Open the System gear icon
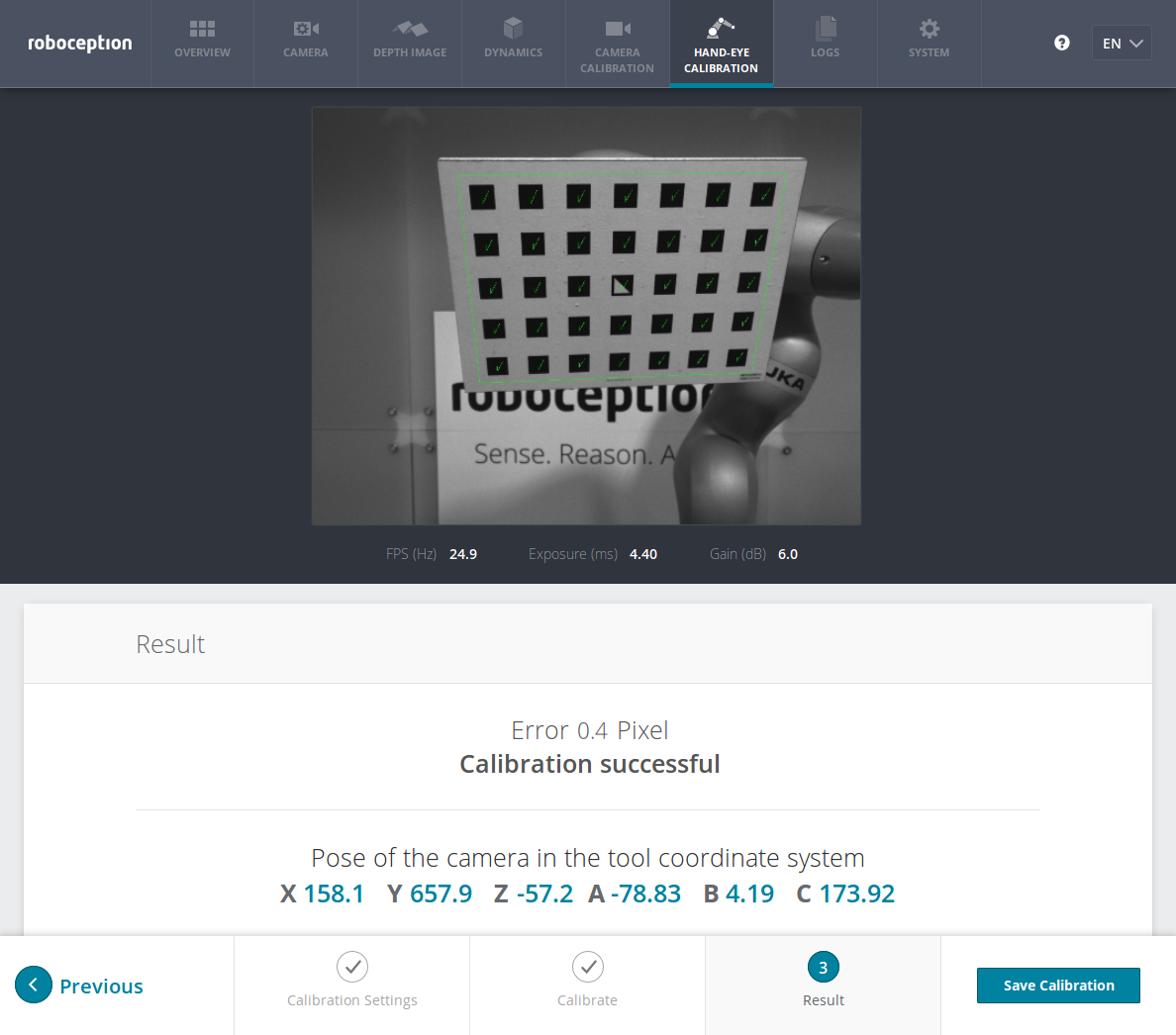1176x1035 pixels. coord(929,29)
